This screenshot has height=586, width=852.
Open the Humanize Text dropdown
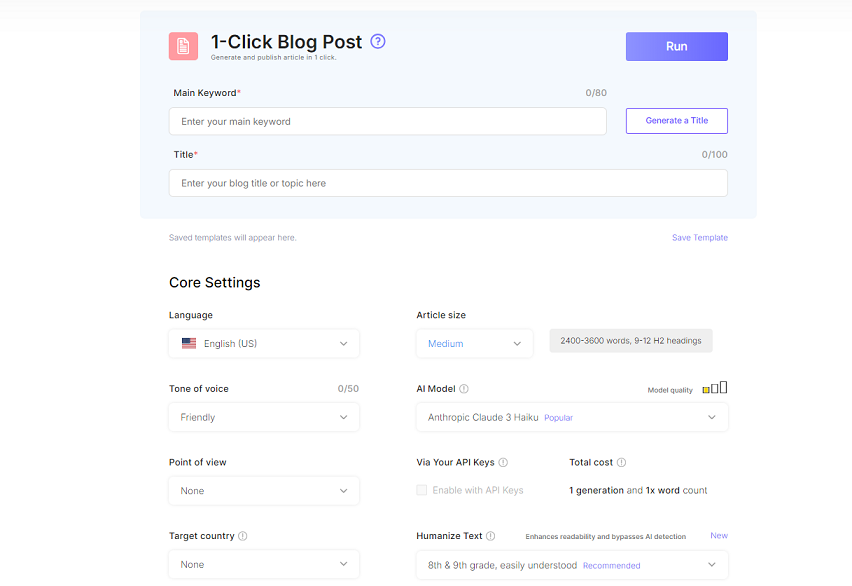(572, 565)
